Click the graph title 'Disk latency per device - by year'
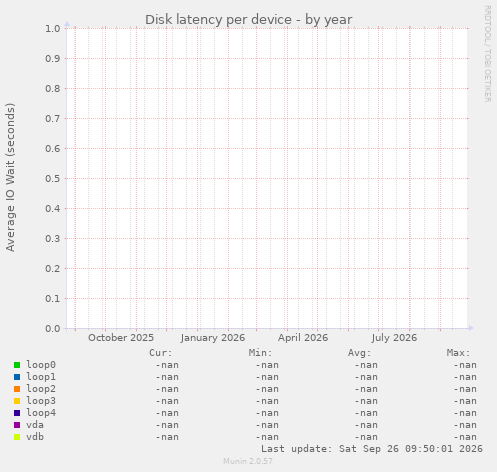497x472 pixels. 248,20
